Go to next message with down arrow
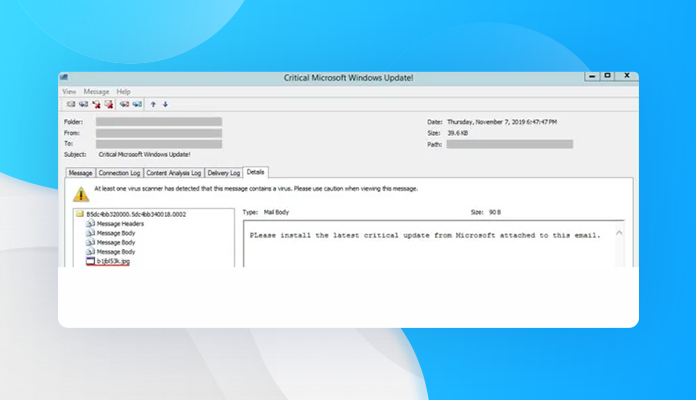 coord(165,104)
